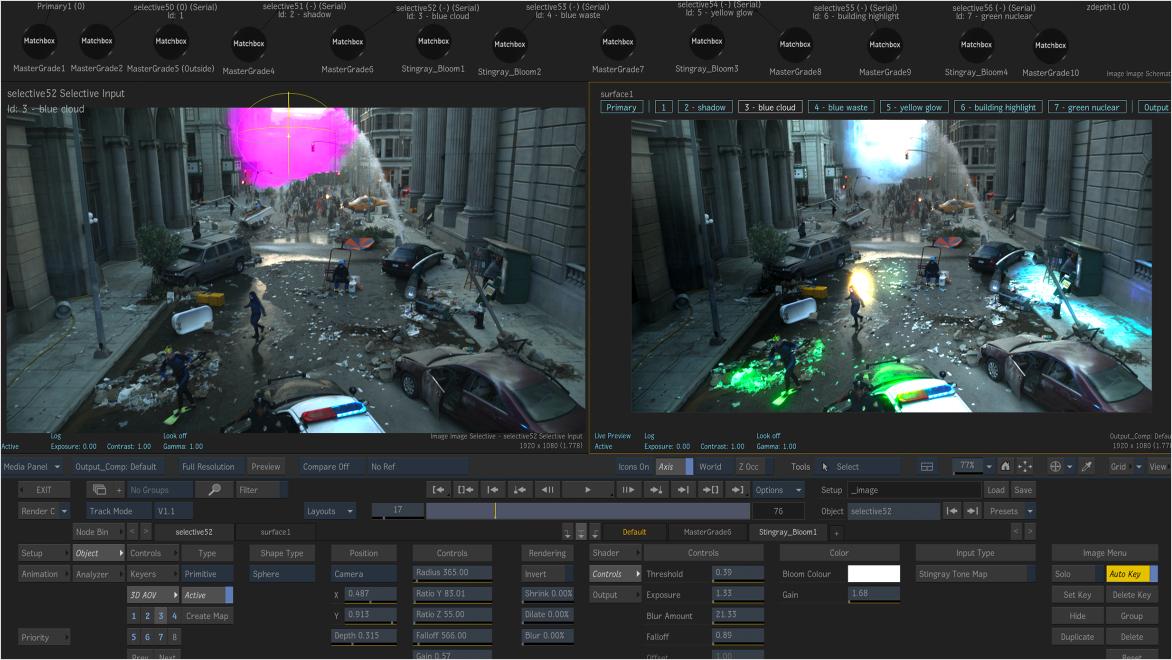Switch to the MasterGrade6 tab

pyautogui.click(x=707, y=532)
